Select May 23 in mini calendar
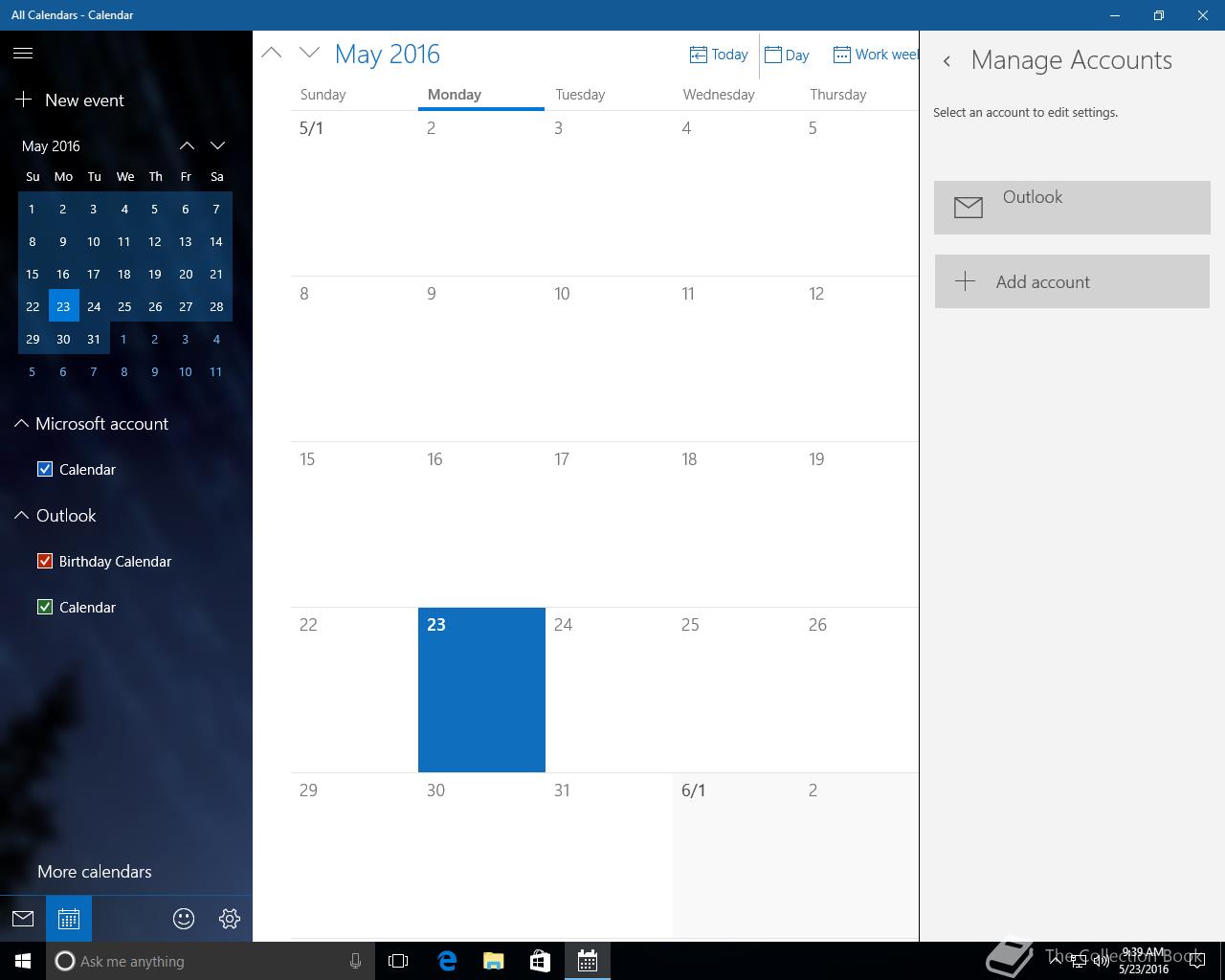Screen dimensions: 1225x980 click(x=63, y=306)
